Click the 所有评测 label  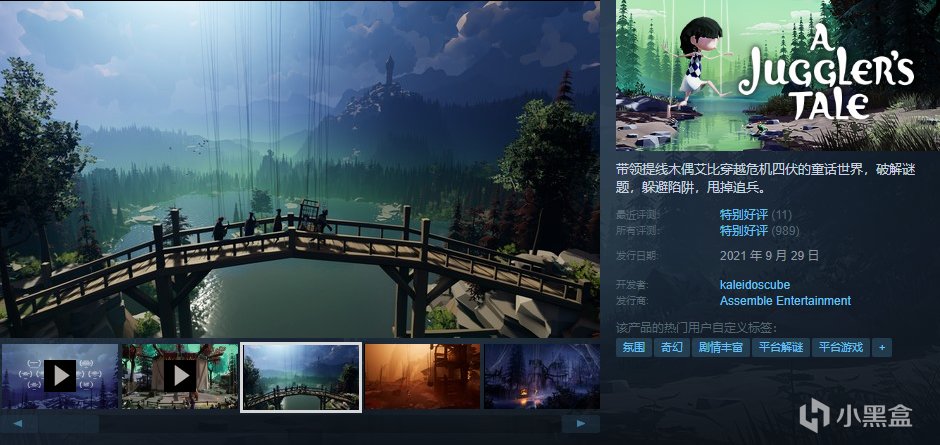[x=638, y=231]
